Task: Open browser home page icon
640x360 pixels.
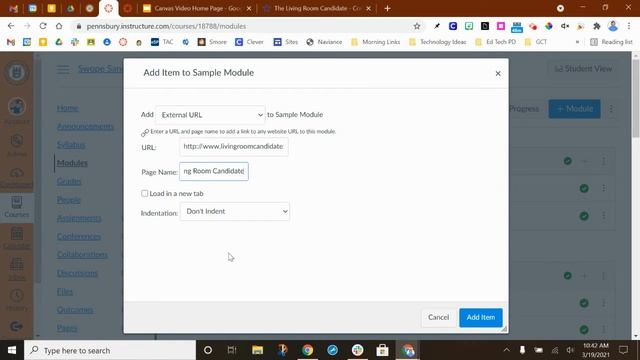Action: pos(59,26)
